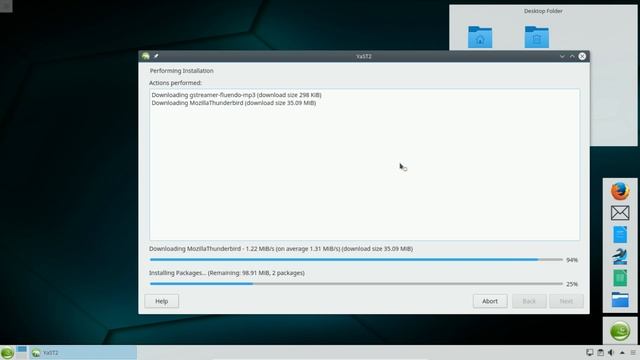The image size is (640, 360).
Task: Open the blue document writer icon
Action: [x=620, y=235]
